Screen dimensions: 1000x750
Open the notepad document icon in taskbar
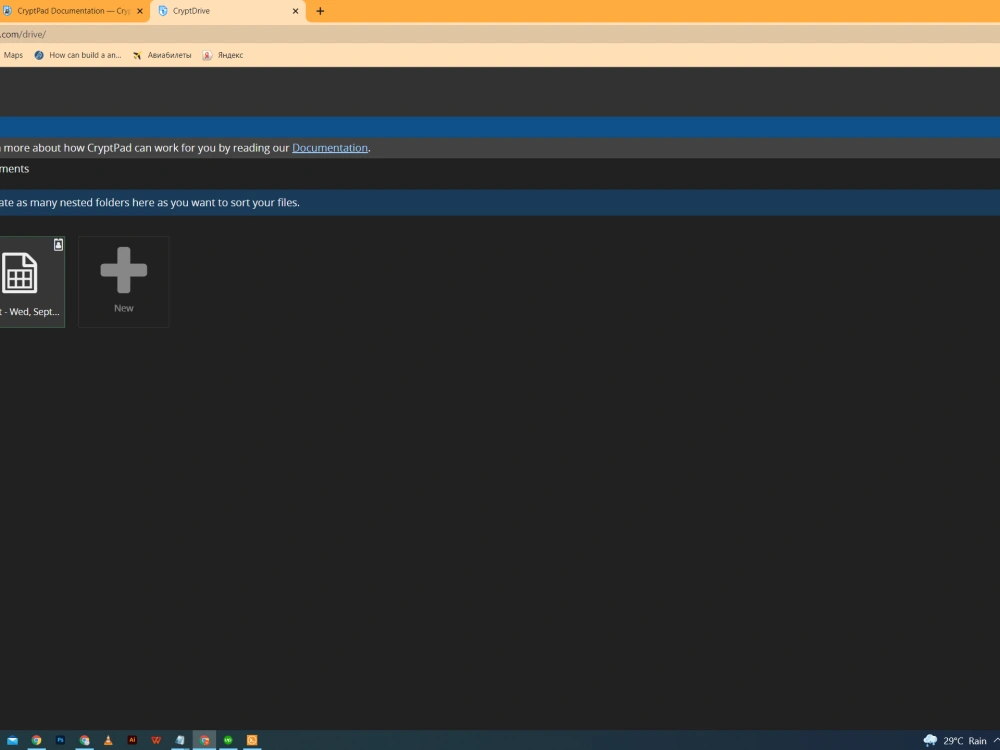coord(180,740)
